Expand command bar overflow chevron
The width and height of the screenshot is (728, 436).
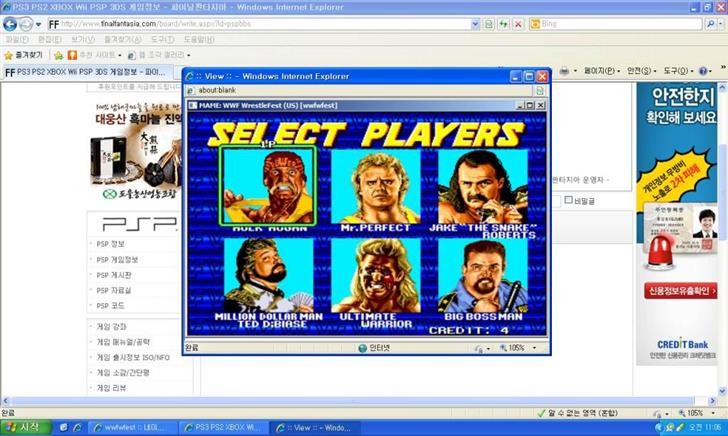[x=723, y=67]
